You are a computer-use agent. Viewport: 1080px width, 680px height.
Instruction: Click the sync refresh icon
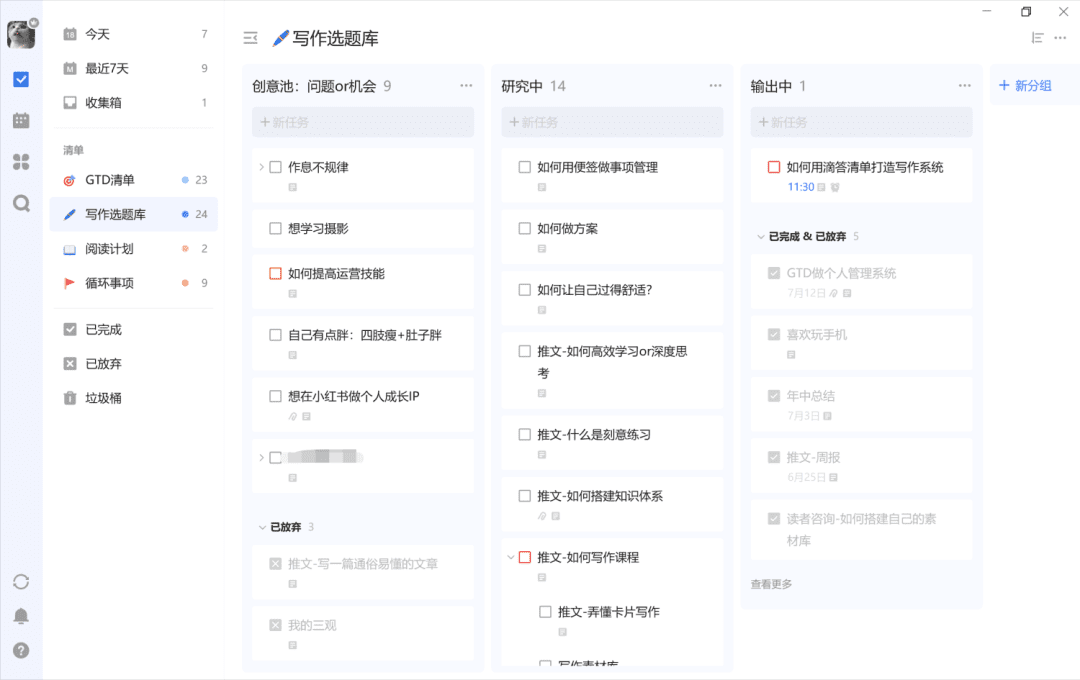(x=21, y=582)
